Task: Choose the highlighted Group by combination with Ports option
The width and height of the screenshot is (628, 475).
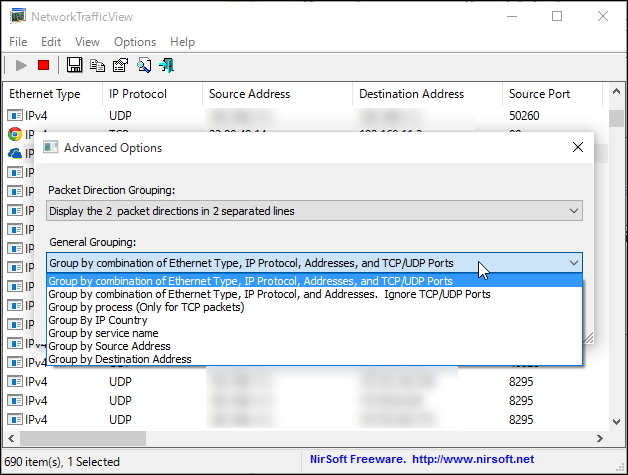Action: (314, 281)
